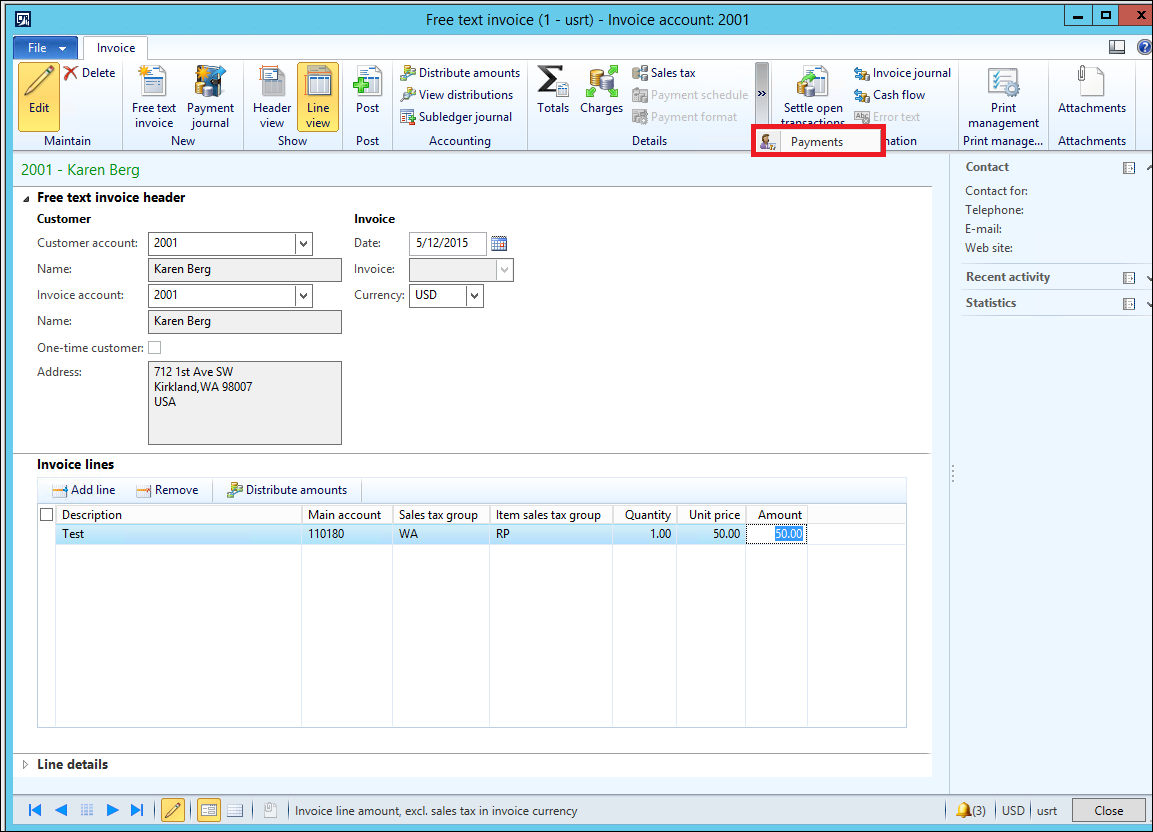Click the Close button
This screenshot has width=1153, height=832.
point(1108,810)
